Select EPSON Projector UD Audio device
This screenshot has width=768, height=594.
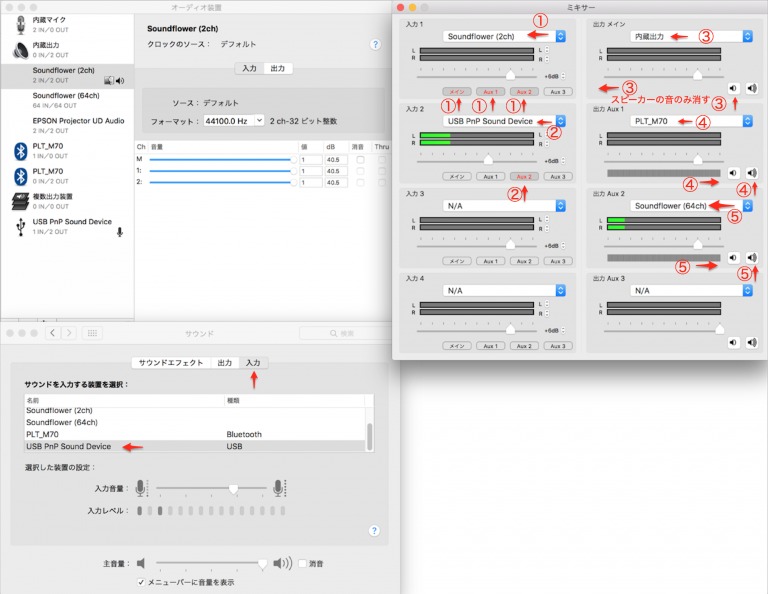[x=67, y=125]
